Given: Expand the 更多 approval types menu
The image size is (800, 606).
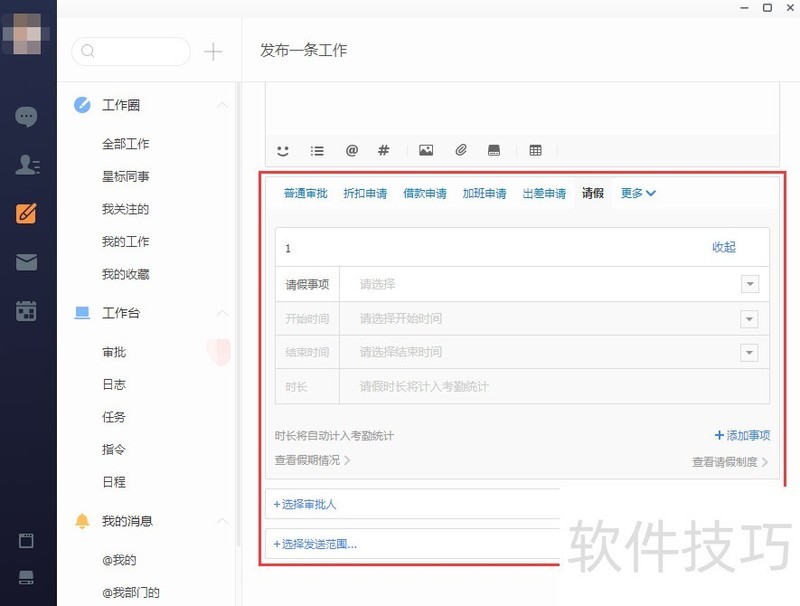Looking at the screenshot, I should point(638,194).
